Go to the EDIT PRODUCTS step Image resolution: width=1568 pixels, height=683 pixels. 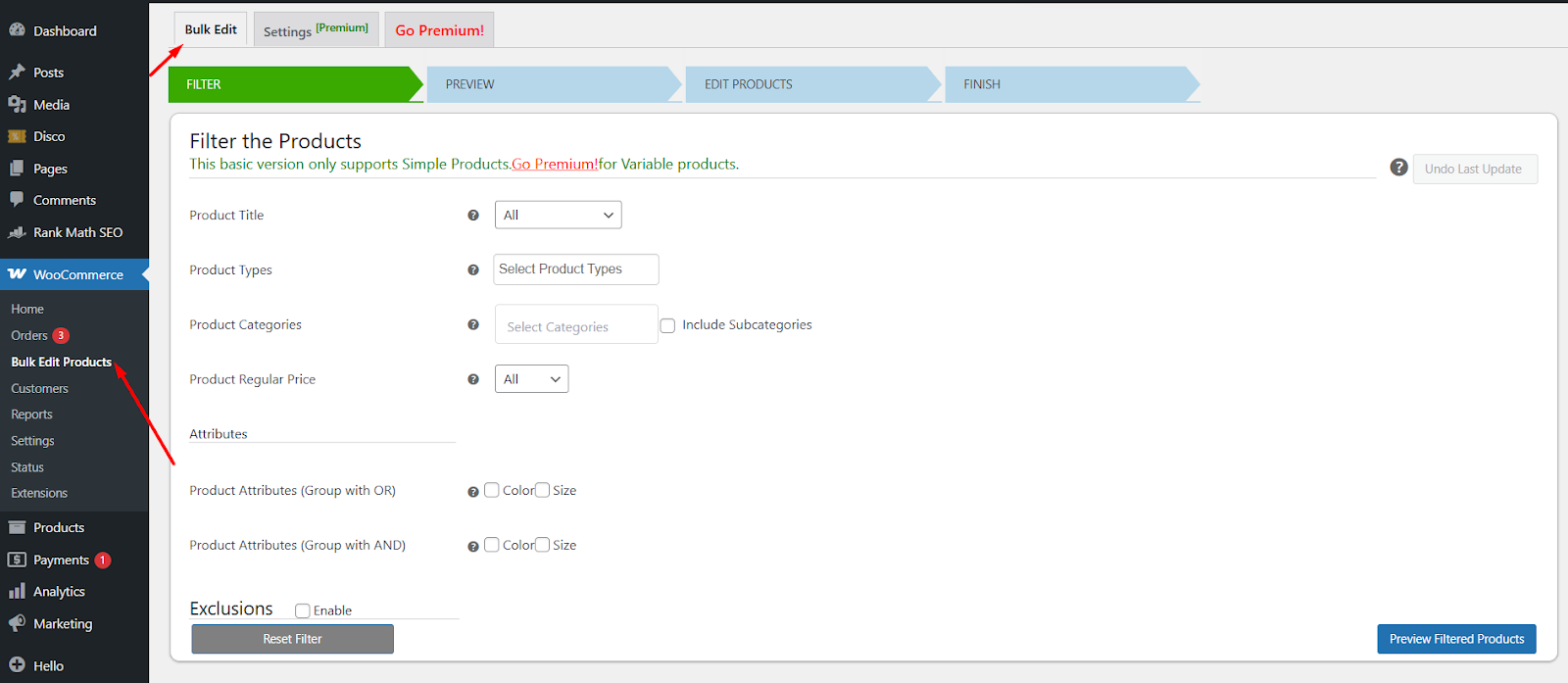click(x=813, y=84)
